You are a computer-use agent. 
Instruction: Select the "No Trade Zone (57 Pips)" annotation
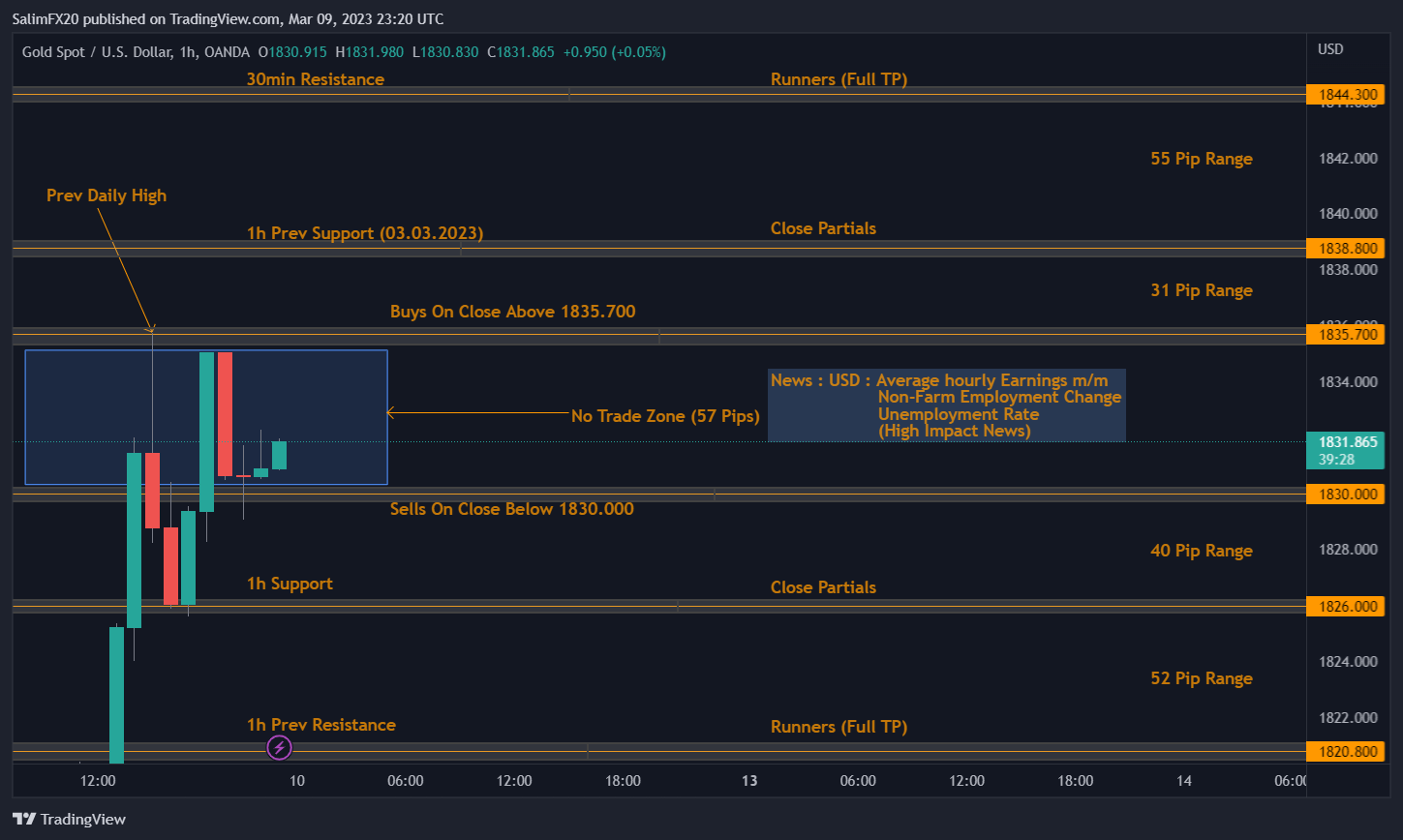(664, 416)
